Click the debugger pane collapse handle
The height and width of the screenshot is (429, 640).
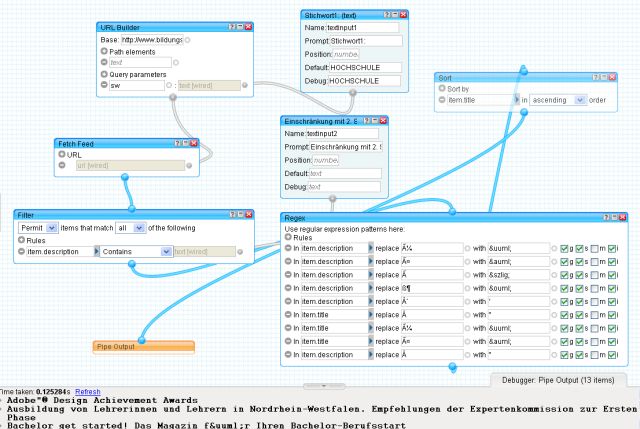coord(324,385)
